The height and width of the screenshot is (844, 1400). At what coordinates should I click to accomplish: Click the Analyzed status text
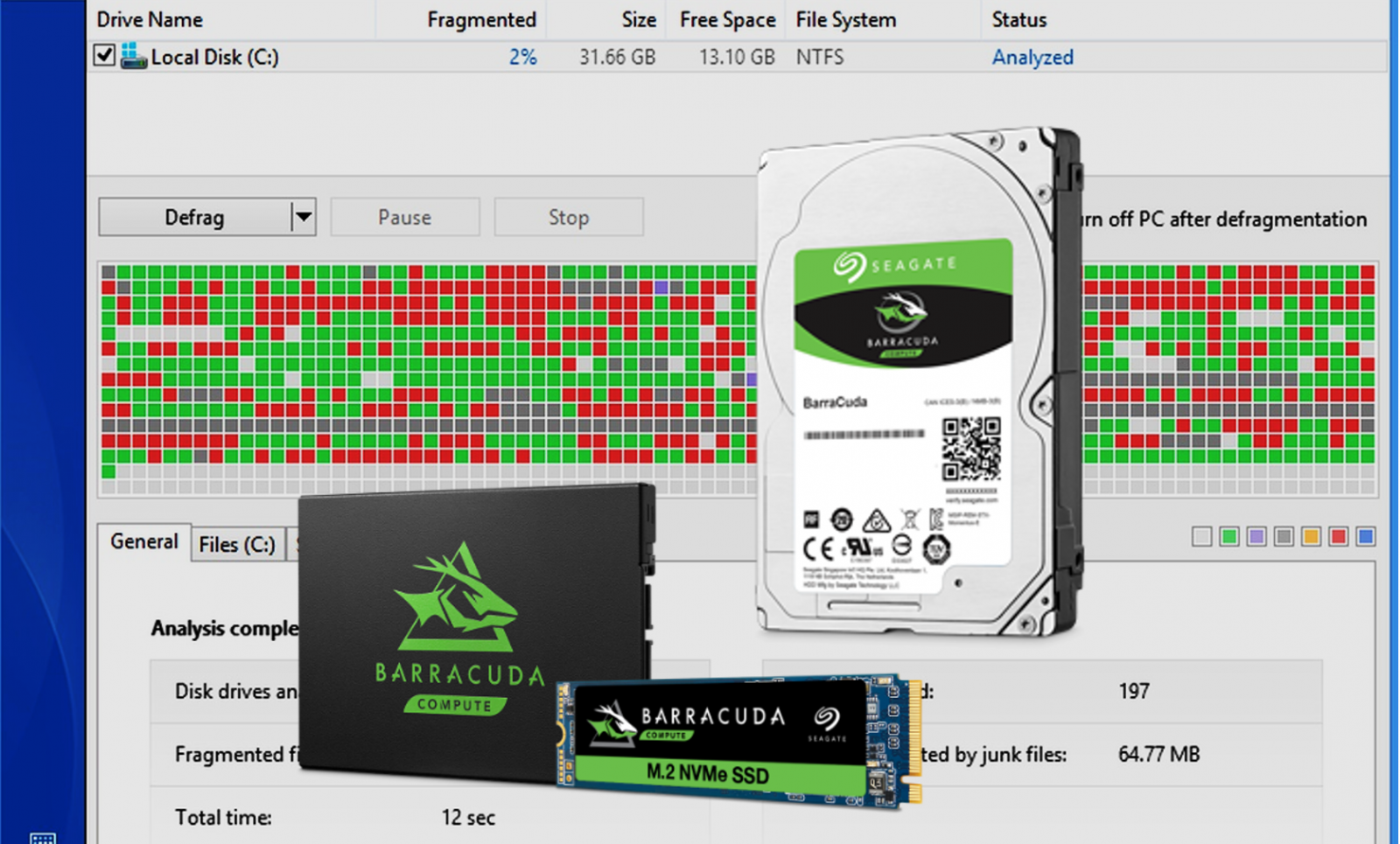[1032, 57]
